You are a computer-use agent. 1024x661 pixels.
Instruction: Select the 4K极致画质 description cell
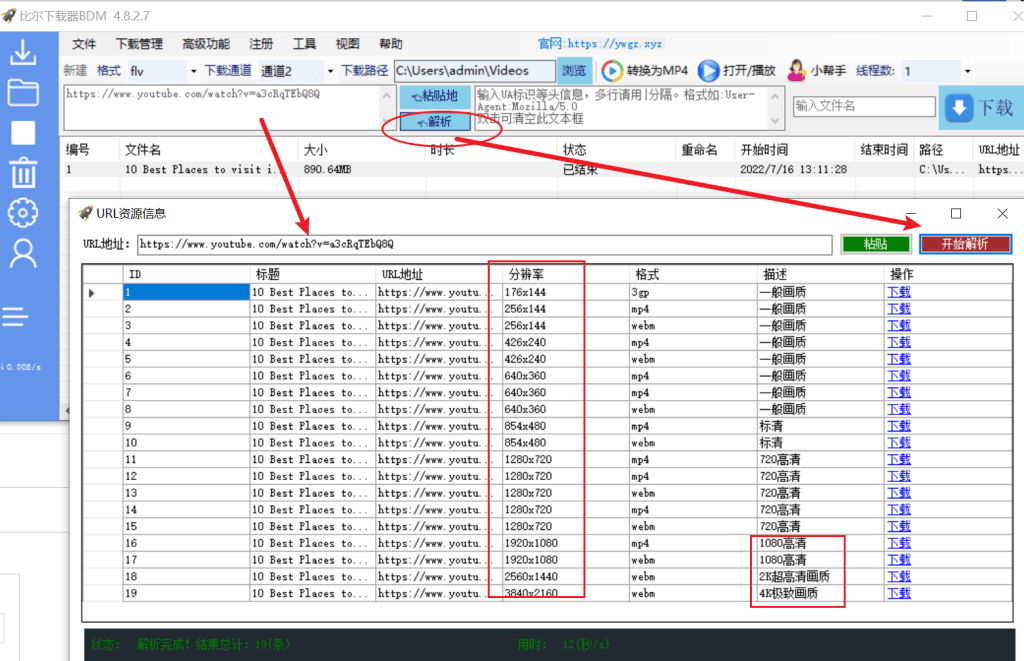pyautogui.click(x=821, y=593)
